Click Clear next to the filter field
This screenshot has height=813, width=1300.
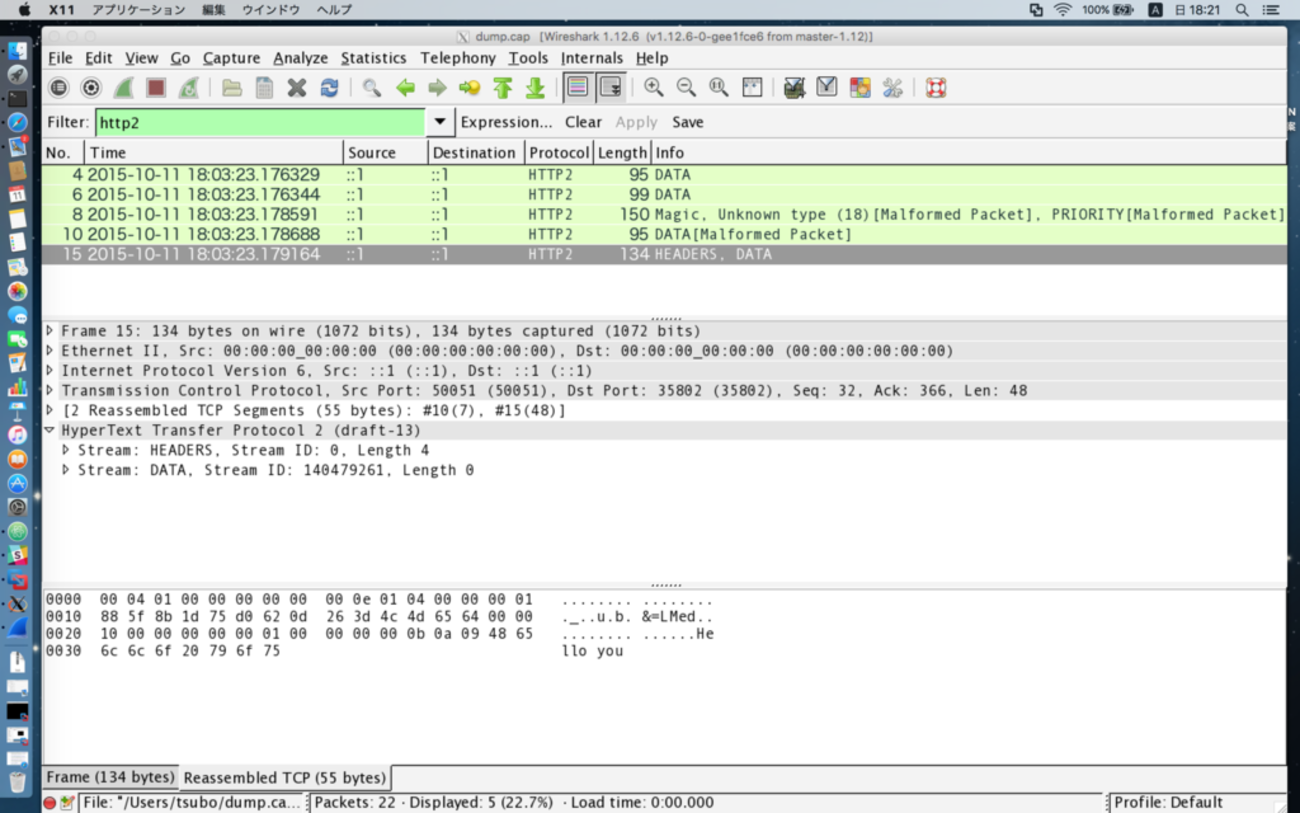(583, 122)
